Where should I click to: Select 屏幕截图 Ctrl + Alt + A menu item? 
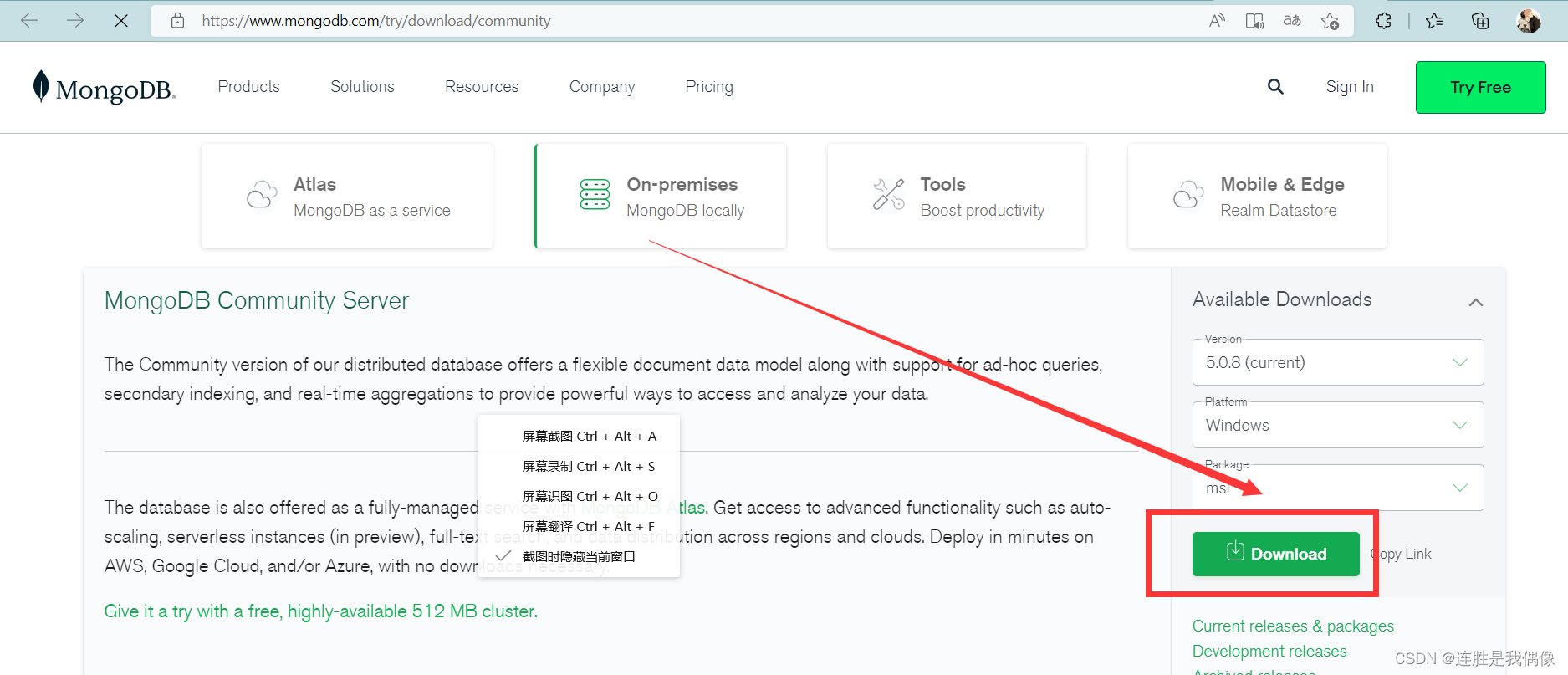click(x=579, y=436)
